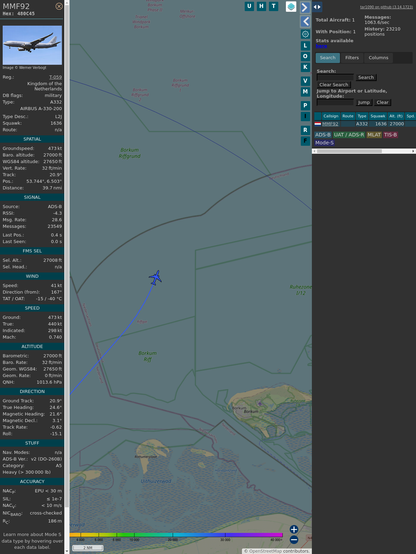This screenshot has width=416, height=554.
Task: Select the MMF92 callsign in table
Action: (330, 124)
